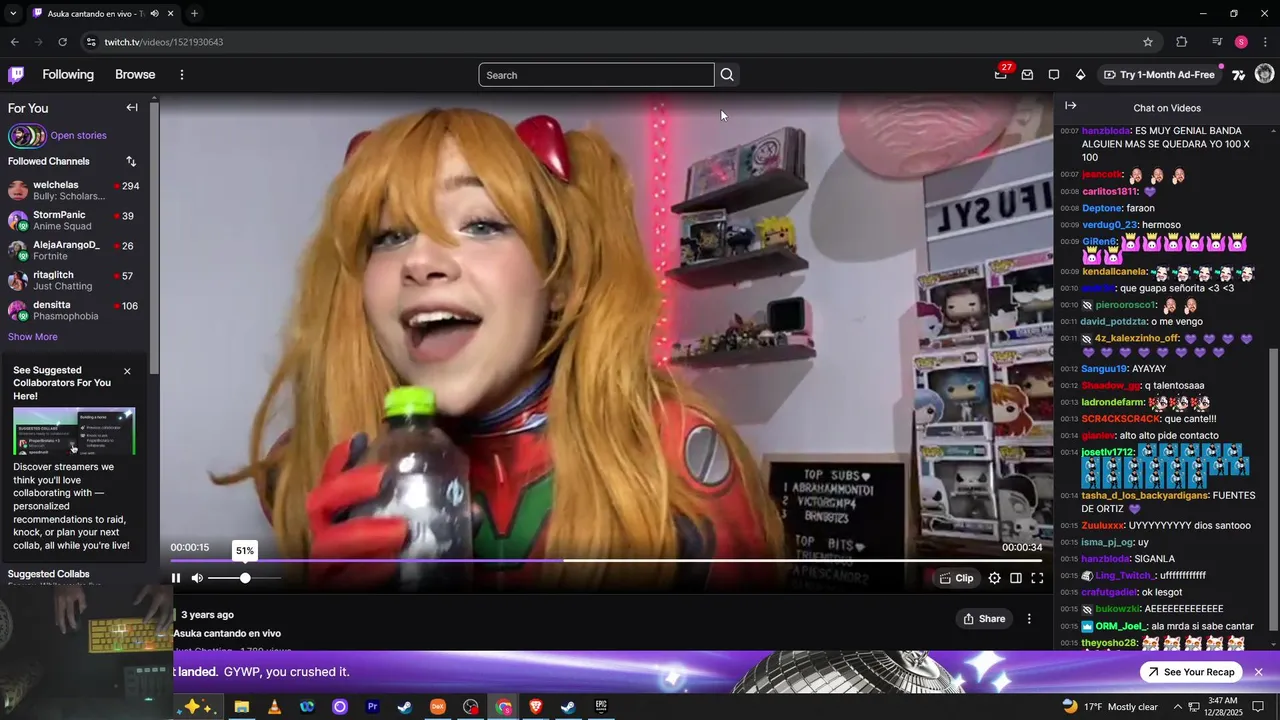This screenshot has width=1280, height=720.
Task: Open video player settings gear
Action: coord(994,578)
